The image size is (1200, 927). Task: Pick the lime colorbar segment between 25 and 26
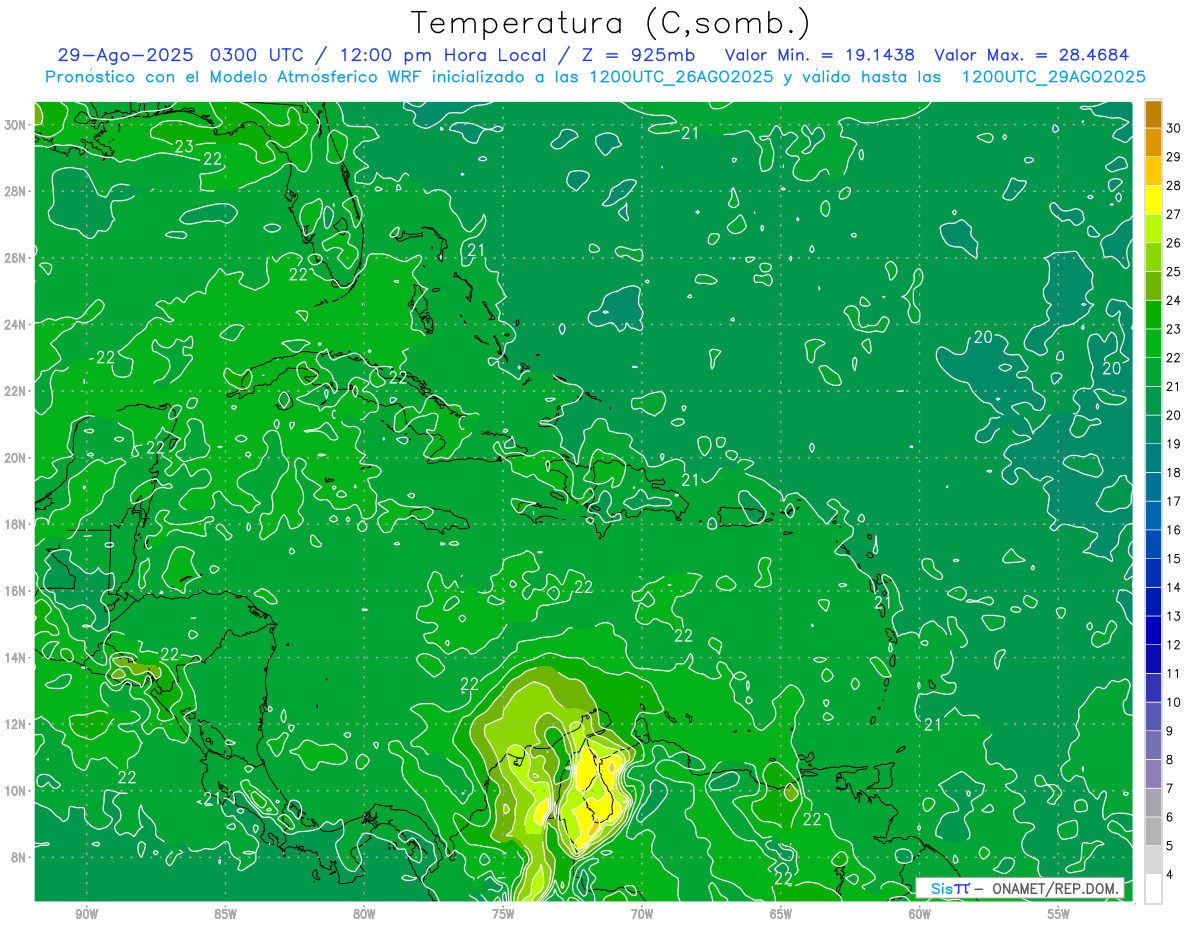click(1153, 257)
